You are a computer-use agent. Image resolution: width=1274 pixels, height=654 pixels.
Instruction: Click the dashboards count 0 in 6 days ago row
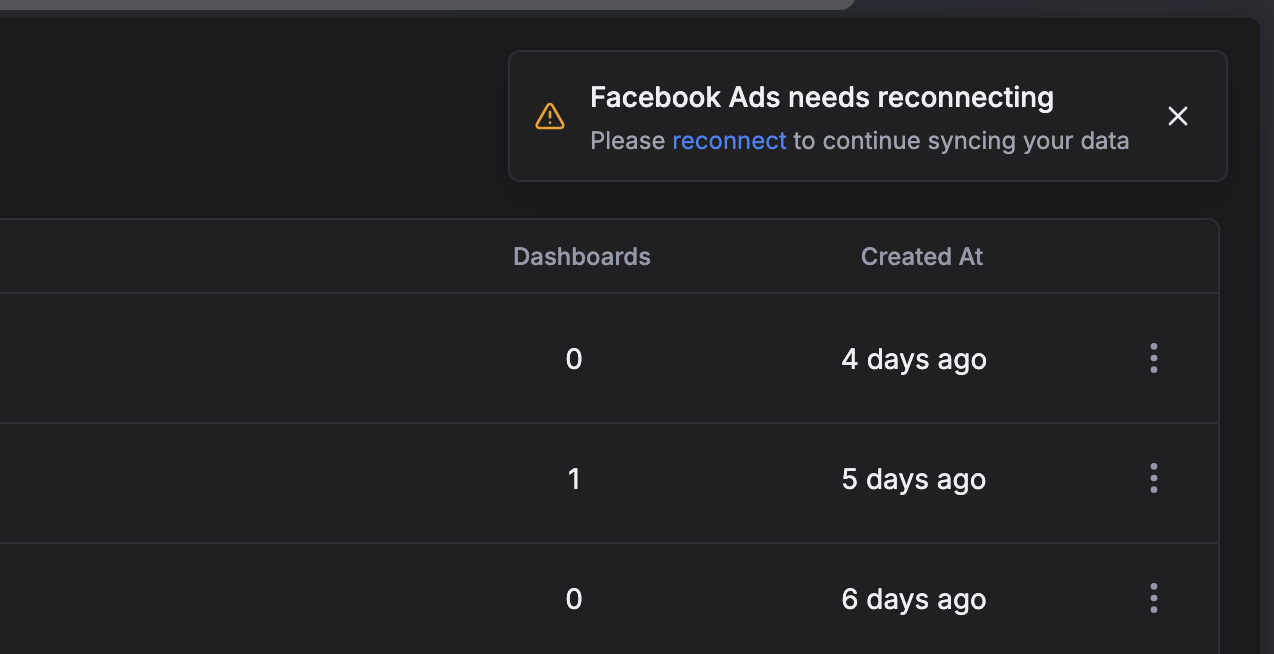click(574, 599)
